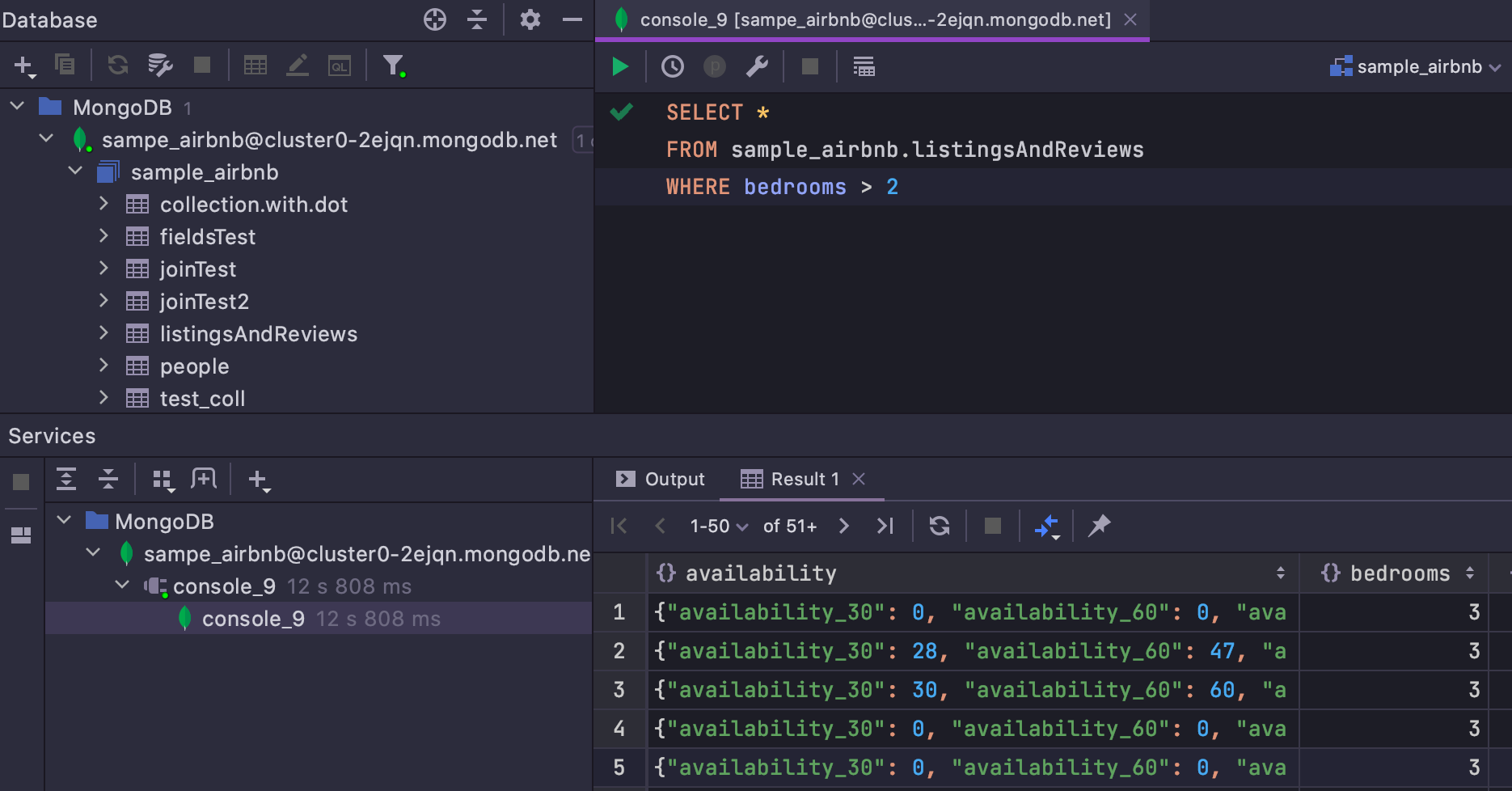Open the sample_airbnb schema switcher dropdown

[1415, 66]
